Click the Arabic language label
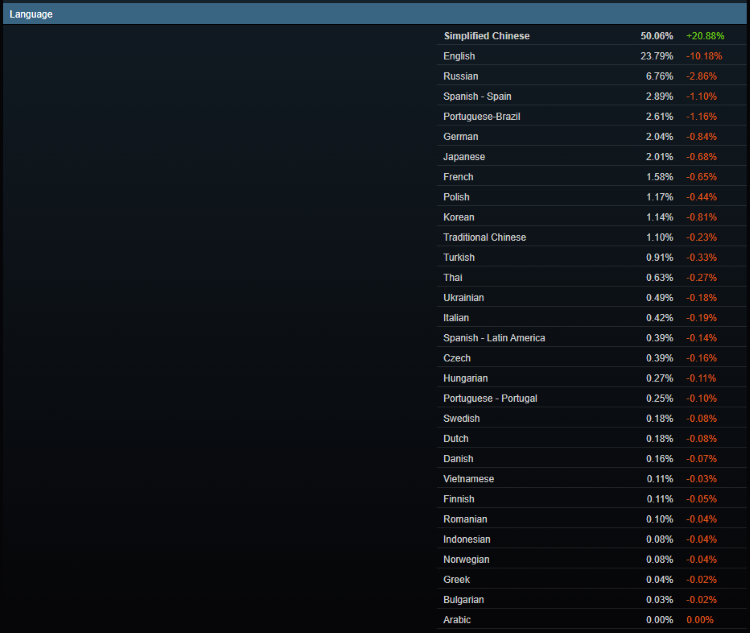750x633 pixels. pyautogui.click(x=457, y=619)
